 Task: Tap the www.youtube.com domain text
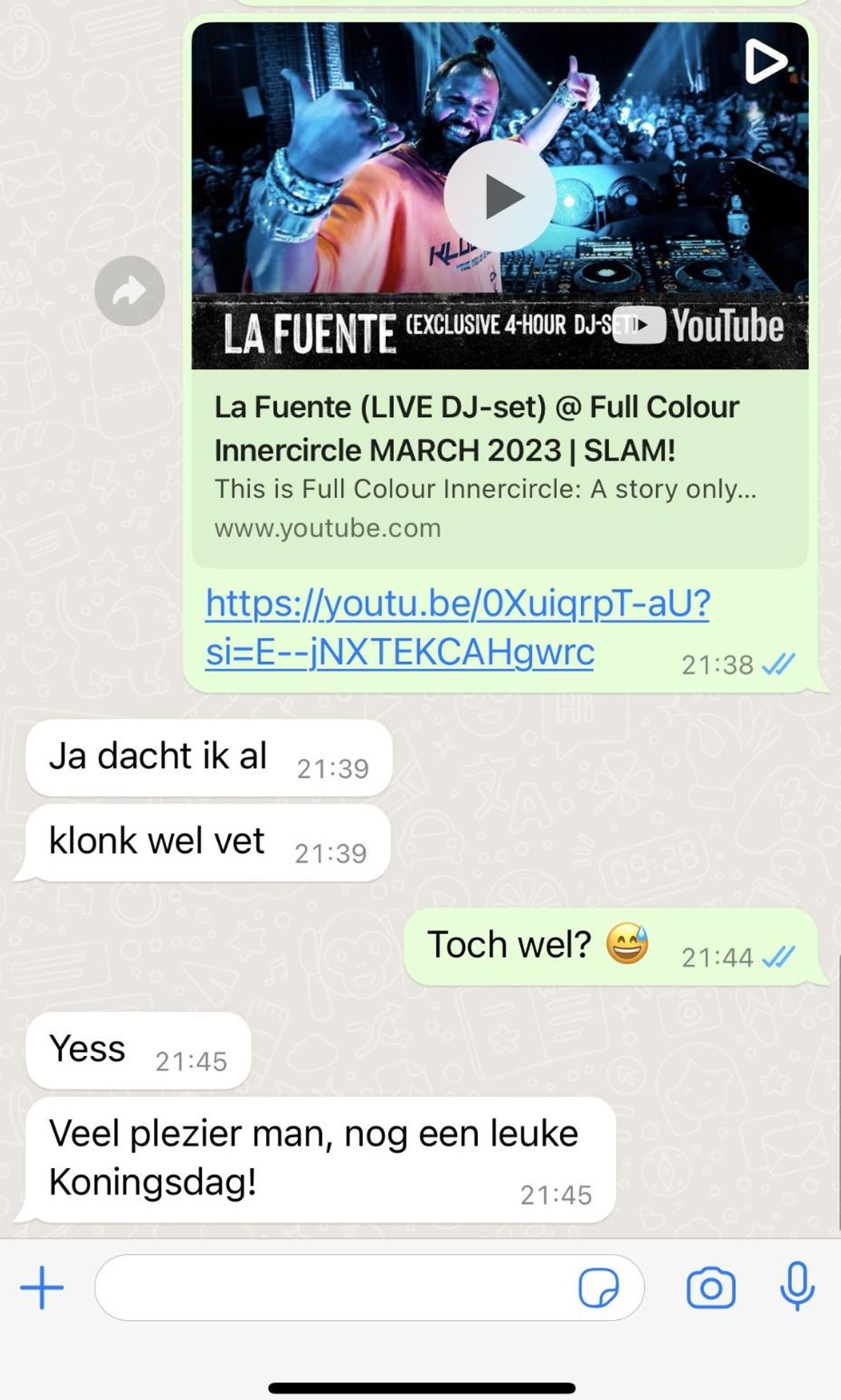click(x=327, y=528)
